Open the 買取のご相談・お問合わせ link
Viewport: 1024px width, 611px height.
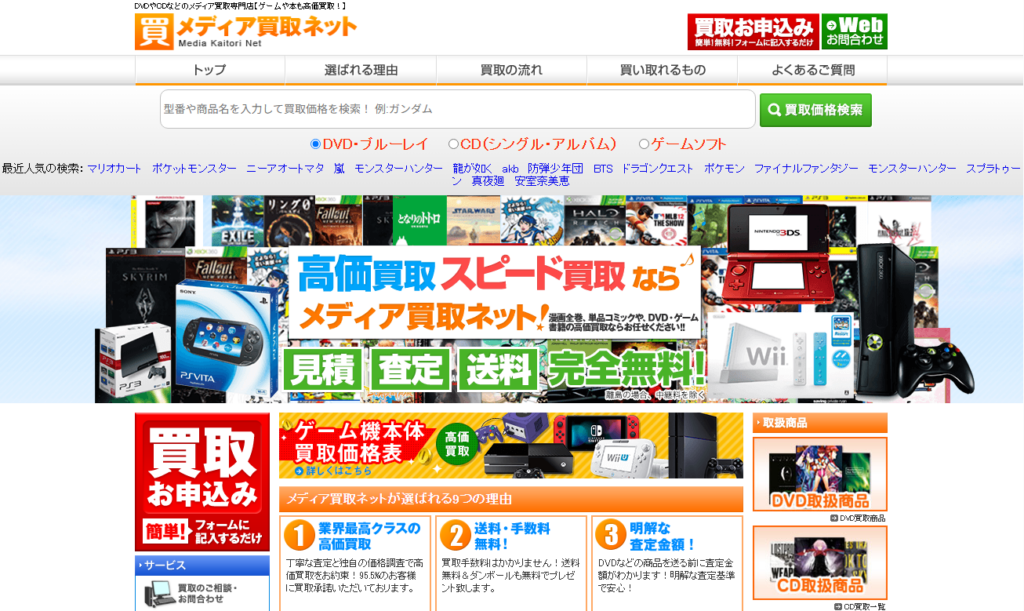207,593
